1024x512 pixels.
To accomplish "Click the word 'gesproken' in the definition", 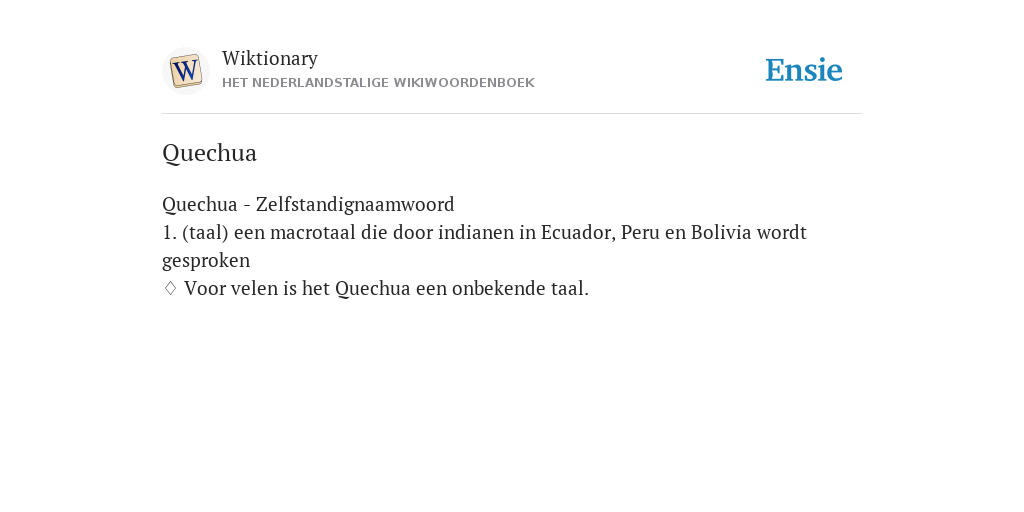I will click(206, 261).
